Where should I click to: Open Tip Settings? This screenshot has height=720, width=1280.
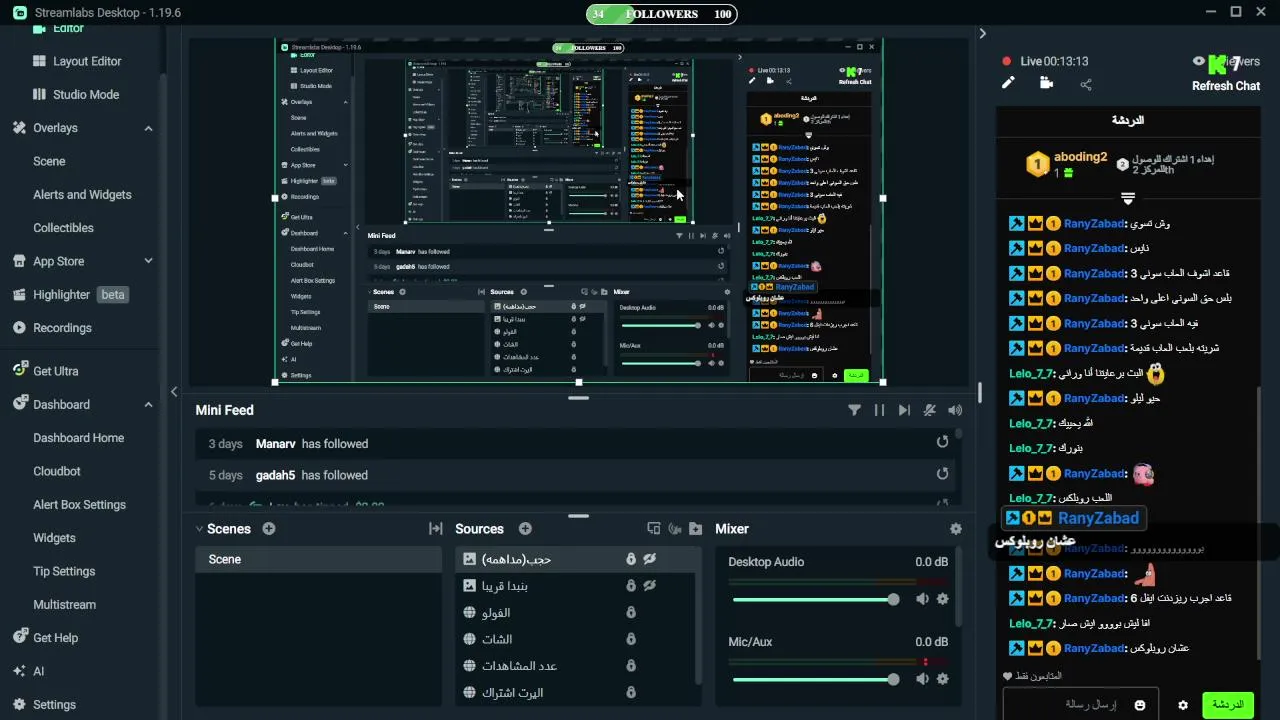[64, 571]
